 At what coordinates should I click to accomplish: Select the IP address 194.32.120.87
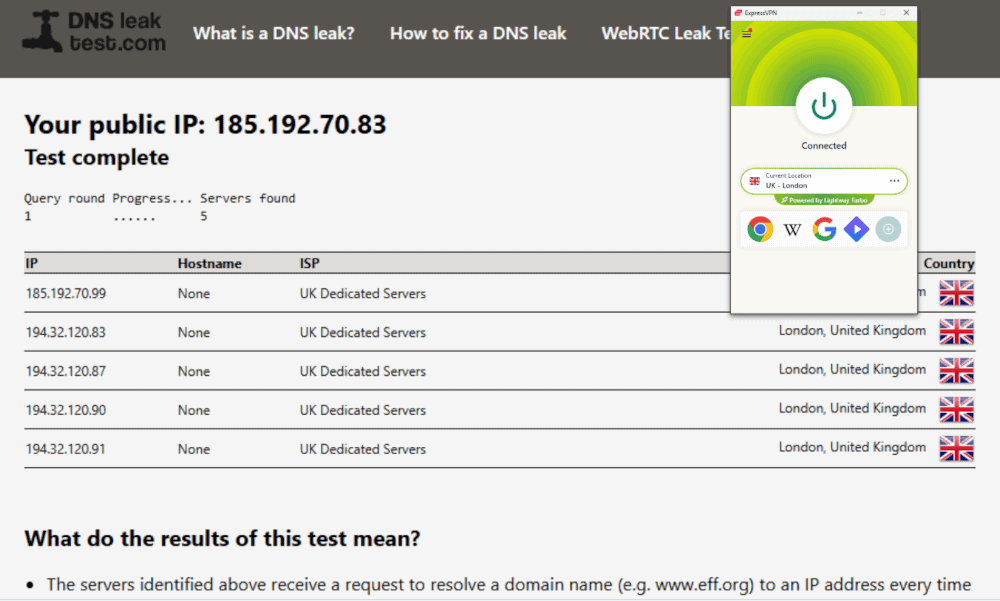[66, 371]
